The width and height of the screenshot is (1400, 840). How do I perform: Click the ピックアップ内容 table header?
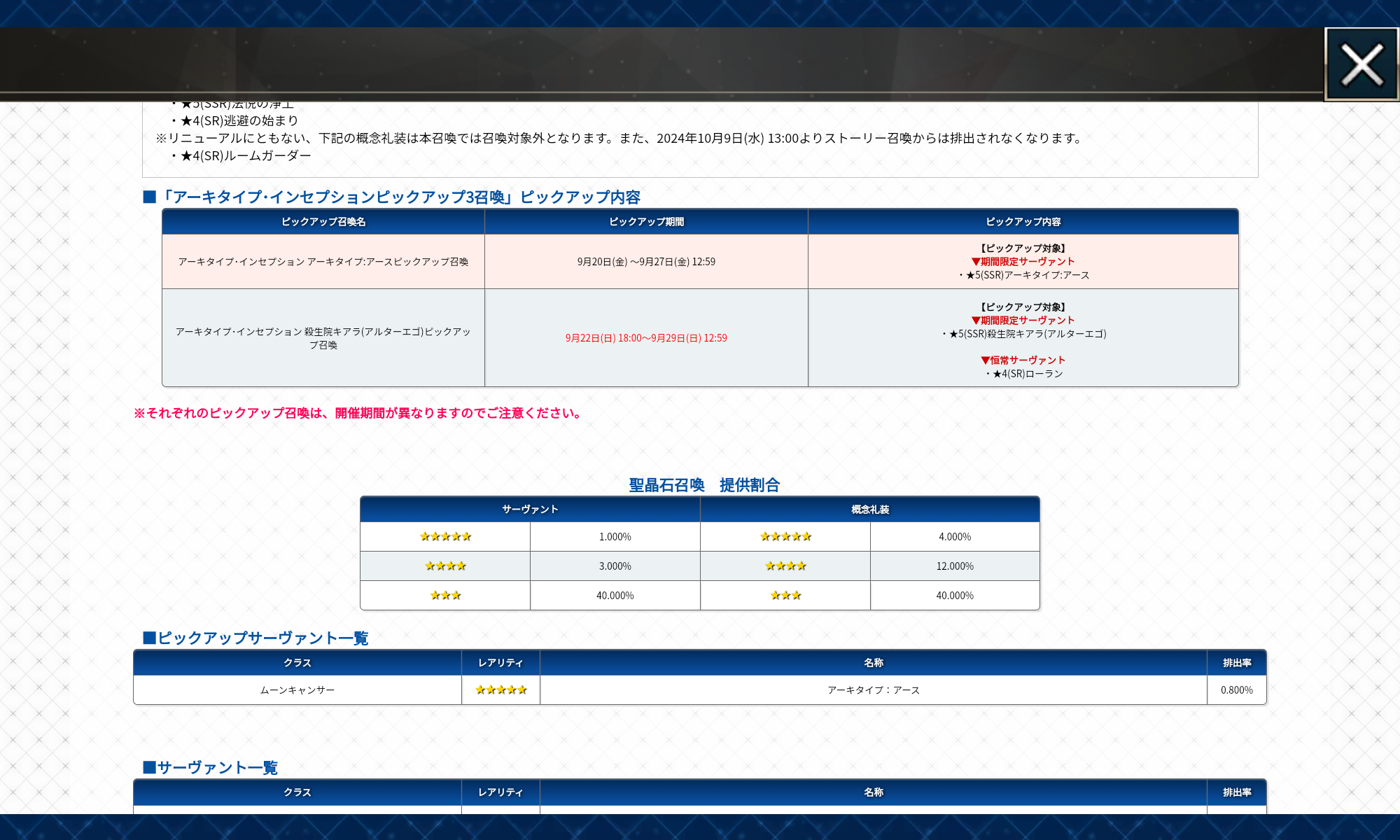[1023, 222]
